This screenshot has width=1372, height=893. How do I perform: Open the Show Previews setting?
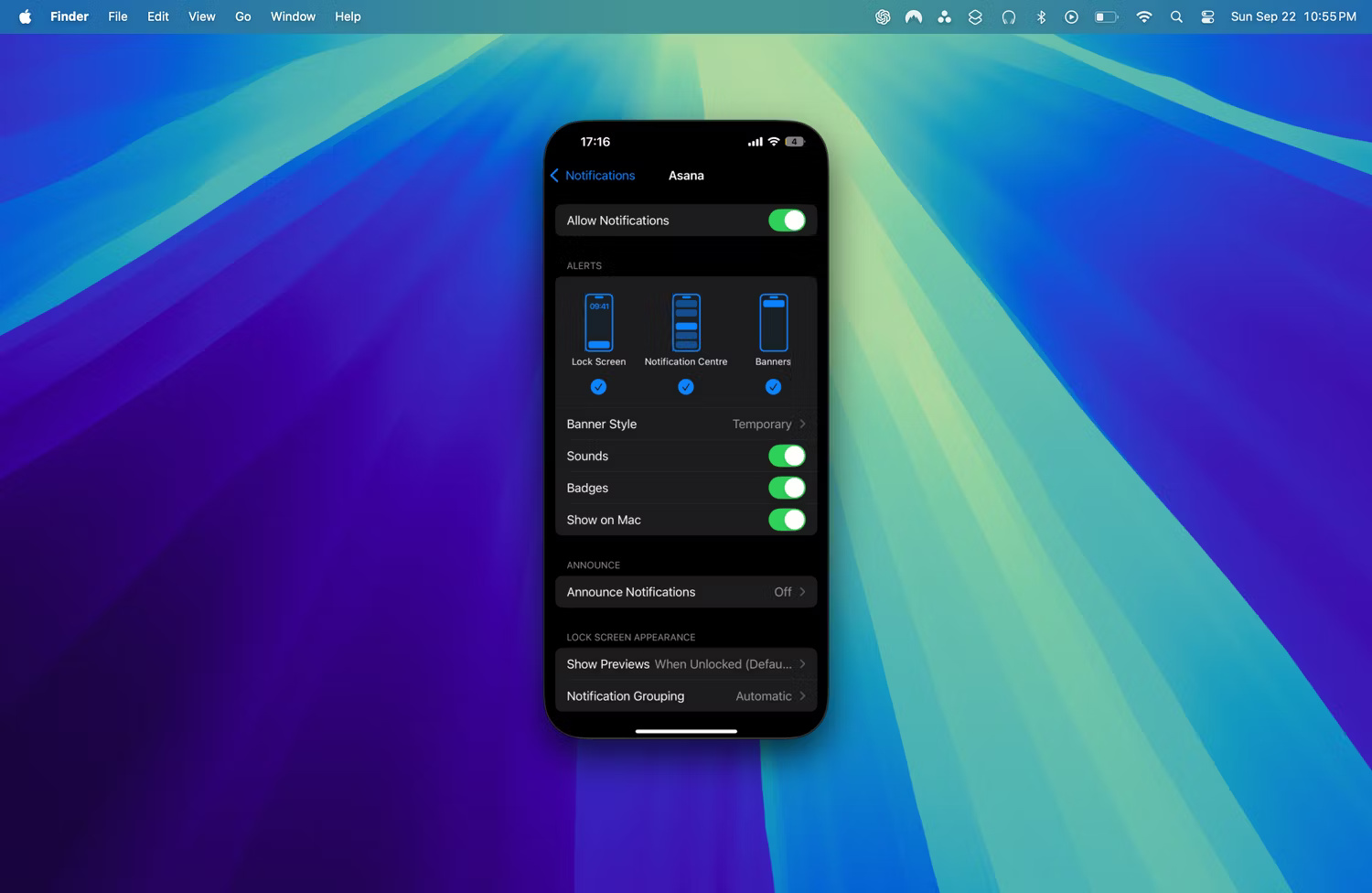(x=685, y=664)
